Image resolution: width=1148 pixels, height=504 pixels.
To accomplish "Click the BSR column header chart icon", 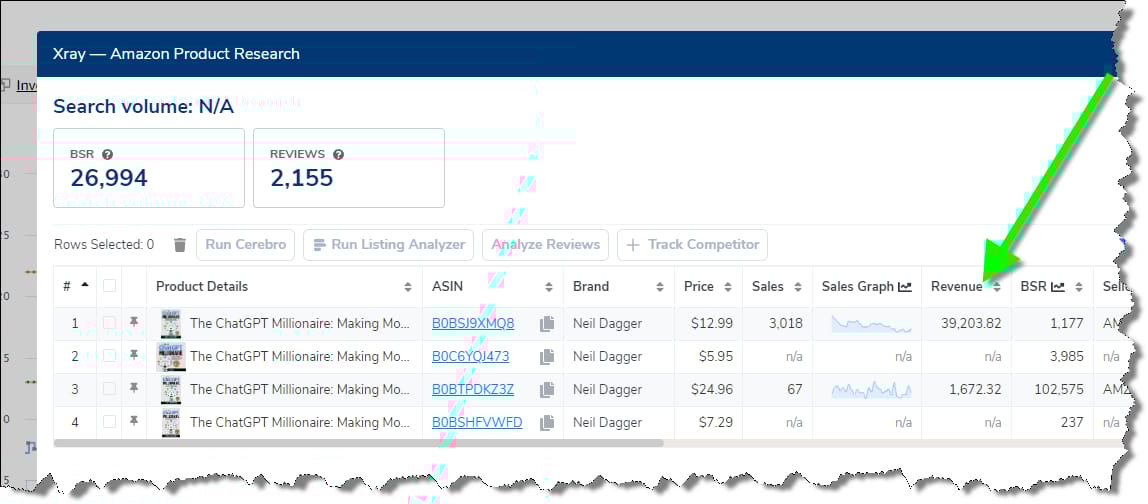I will point(1058,286).
